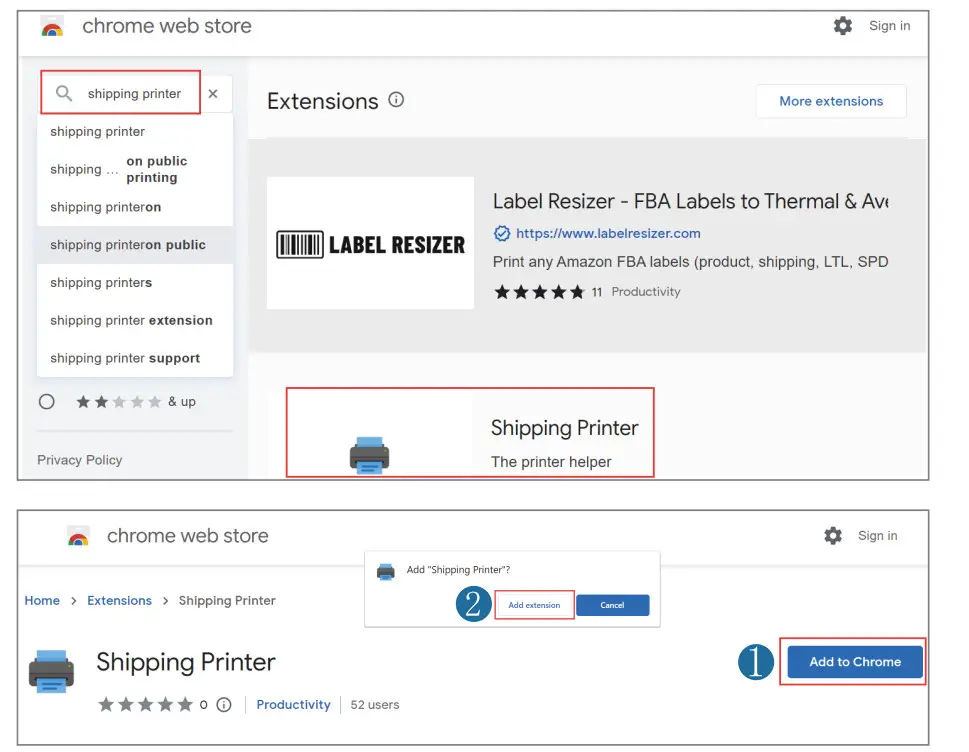Navigate to Extensions in the breadcrumb
Viewport: 969px width, 752px height.
[x=119, y=600]
